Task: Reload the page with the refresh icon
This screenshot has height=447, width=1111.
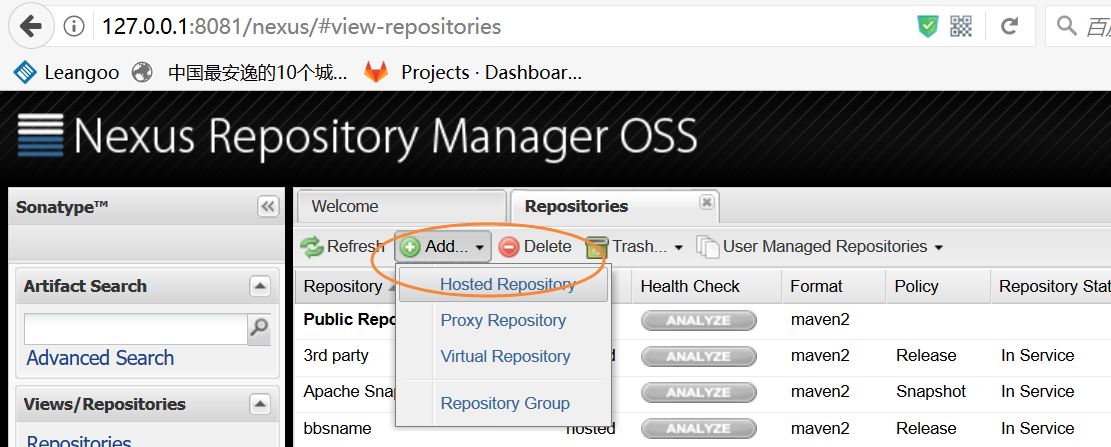Action: (1010, 27)
